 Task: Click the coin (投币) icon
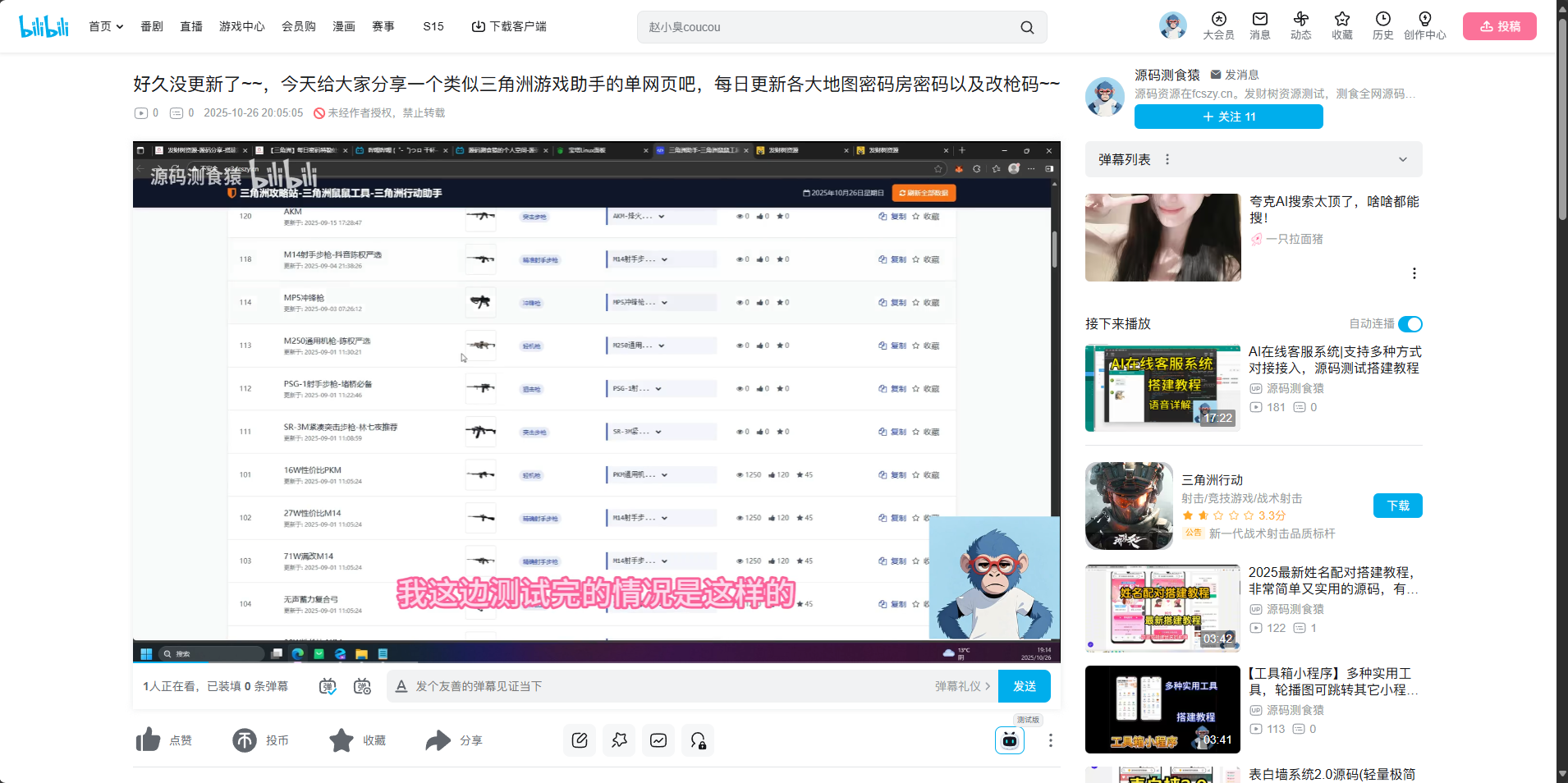pyautogui.click(x=245, y=740)
